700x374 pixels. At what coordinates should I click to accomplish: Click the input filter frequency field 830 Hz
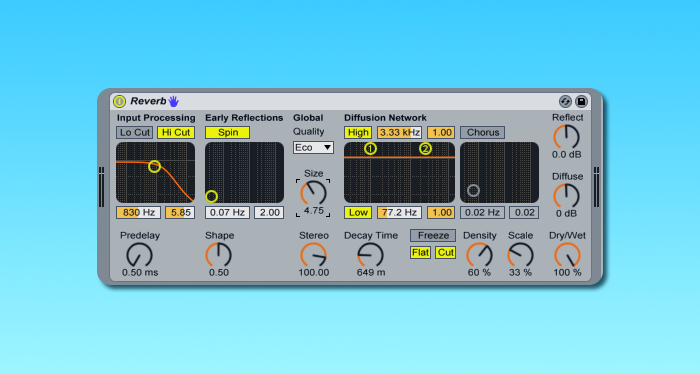(138, 212)
